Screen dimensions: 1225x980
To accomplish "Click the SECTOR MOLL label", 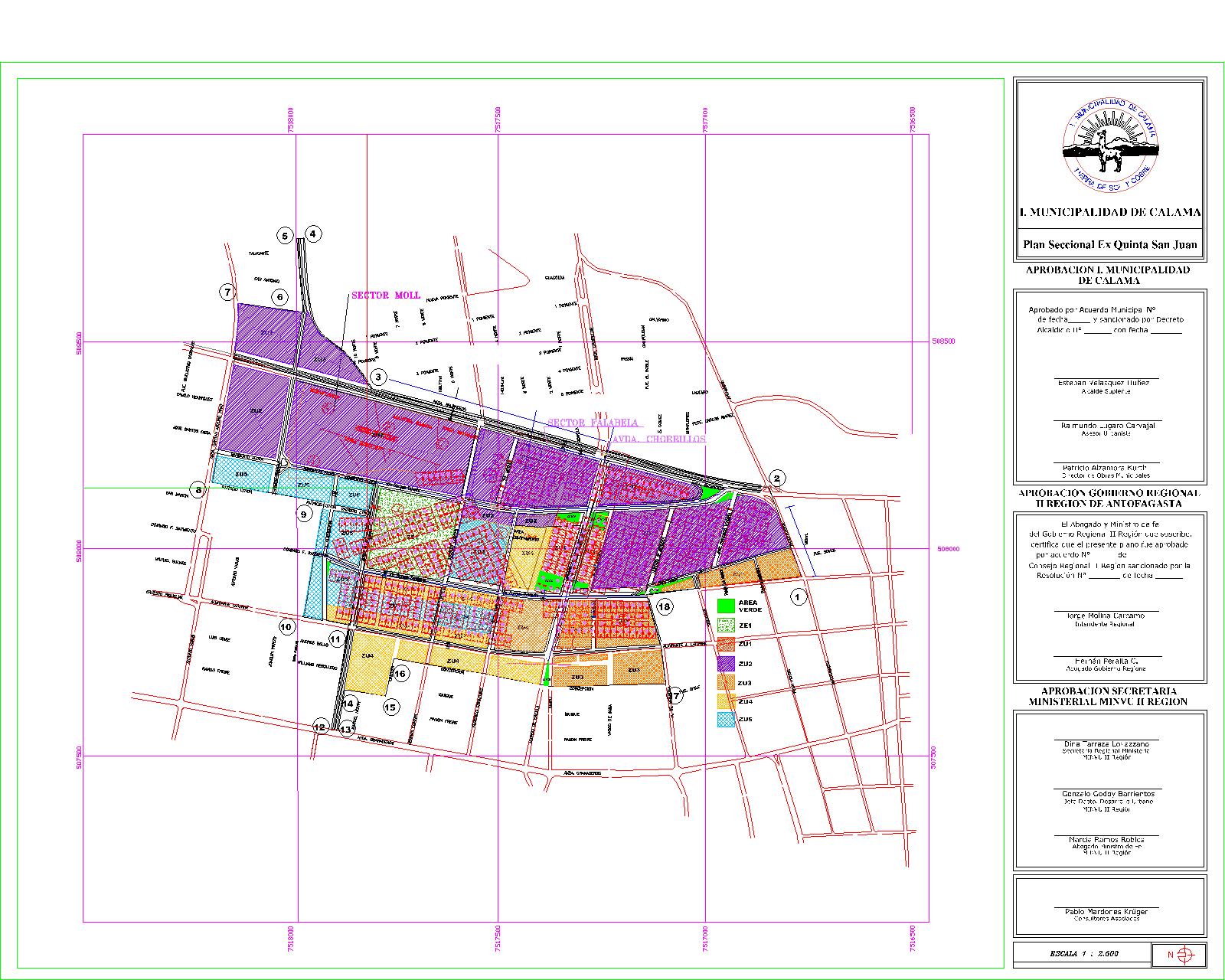I will pos(385,296).
